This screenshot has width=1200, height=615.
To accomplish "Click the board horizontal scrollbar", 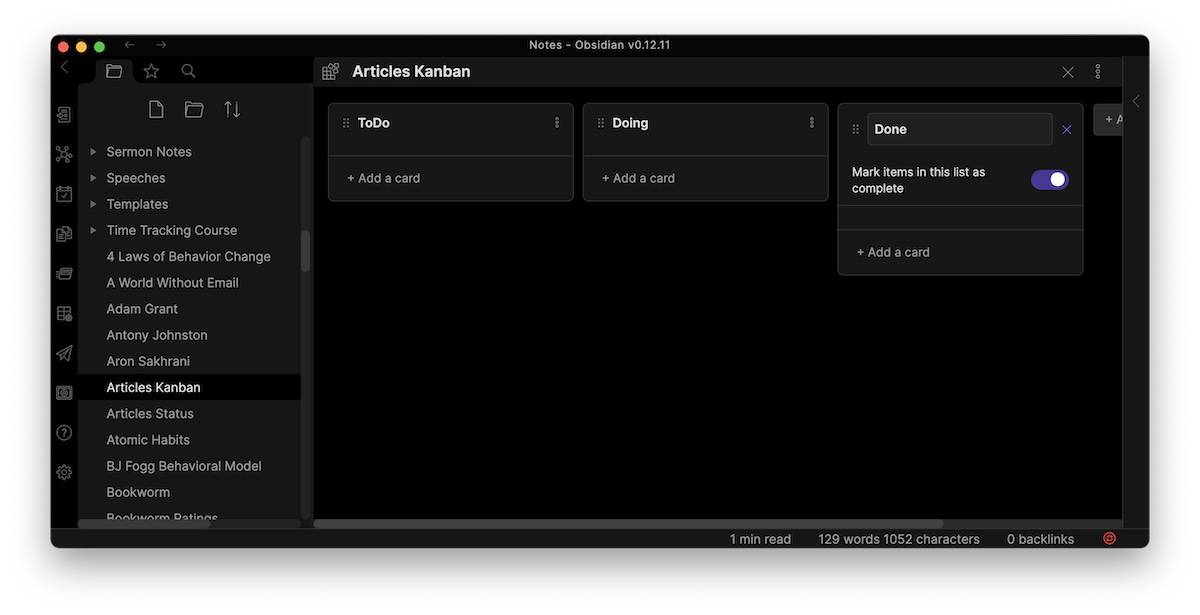I will coord(629,523).
